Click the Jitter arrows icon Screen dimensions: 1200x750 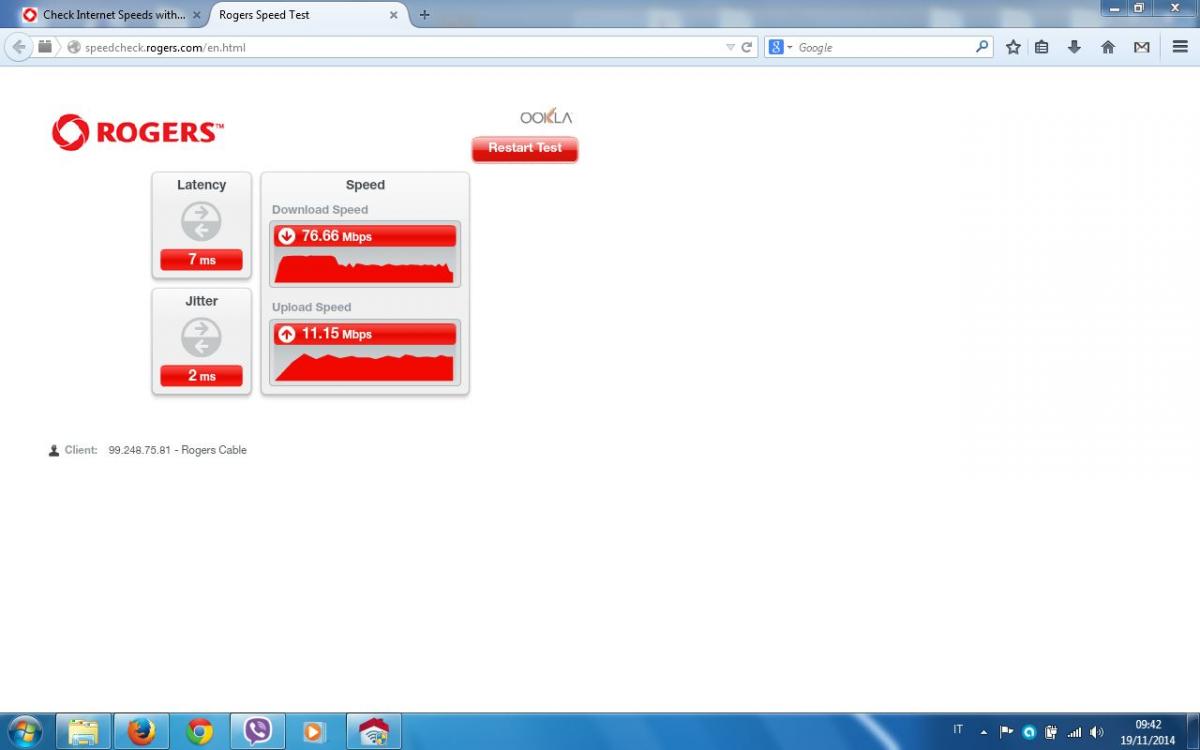pyautogui.click(x=201, y=338)
